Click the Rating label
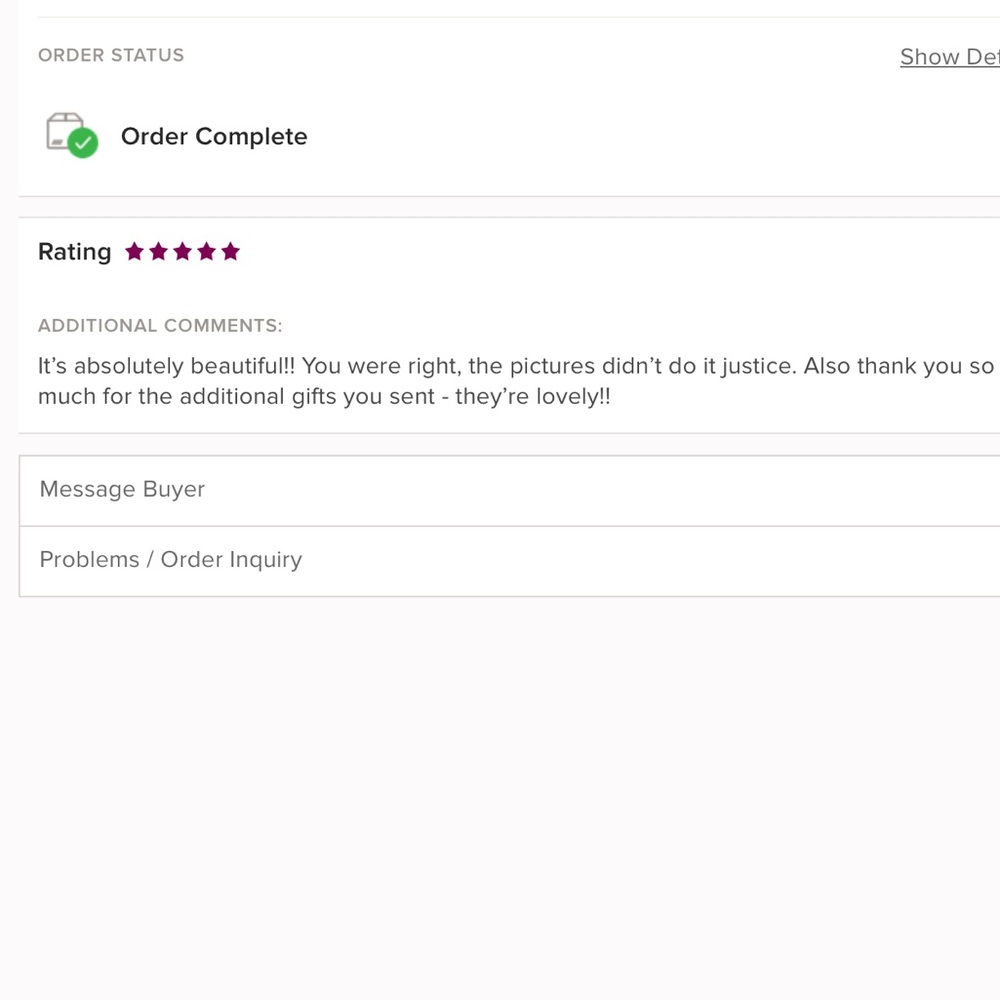Screen dimensions: 1000x1000 75,252
